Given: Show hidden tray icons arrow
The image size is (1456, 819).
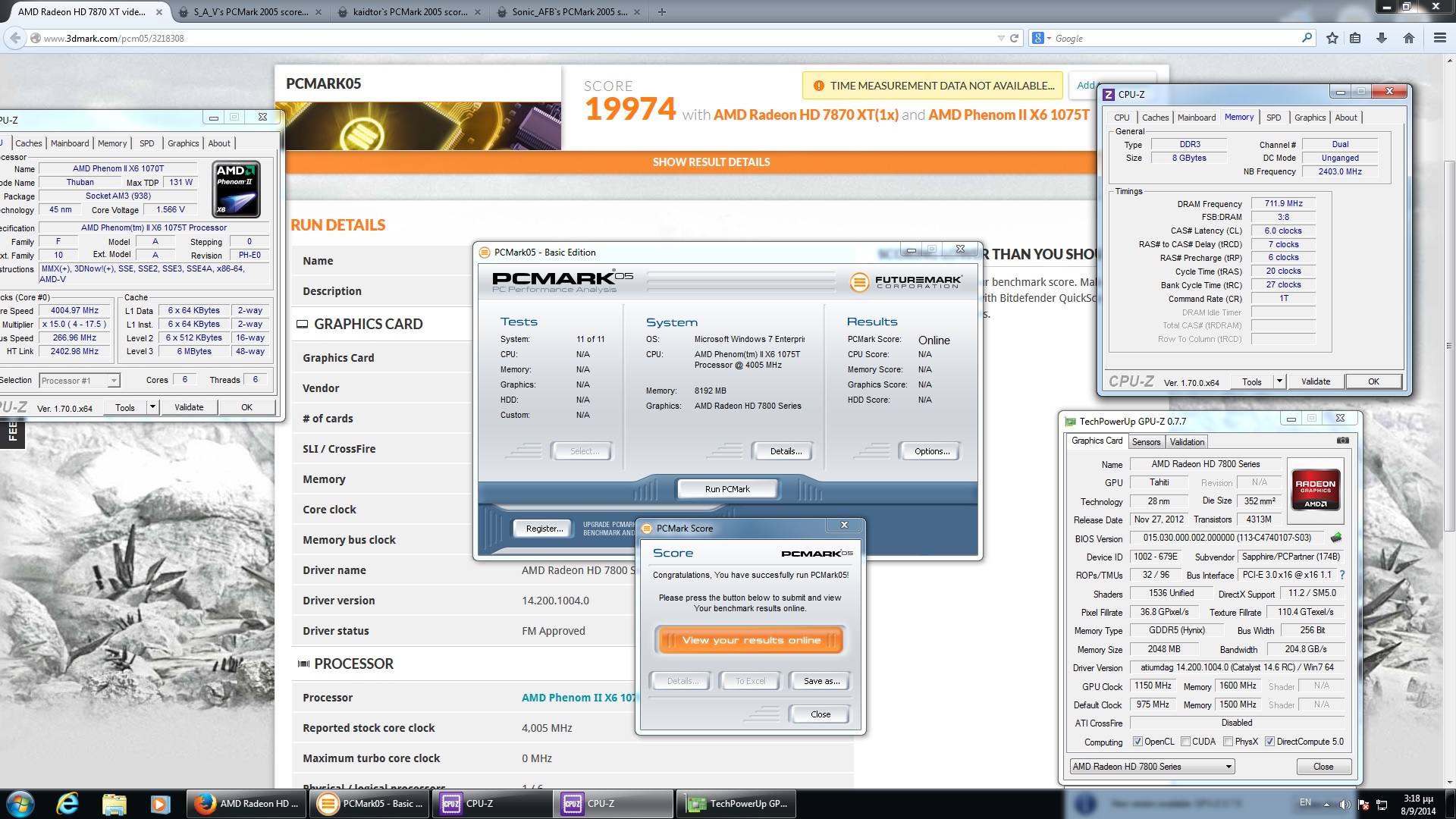Looking at the screenshot, I should [x=1326, y=805].
